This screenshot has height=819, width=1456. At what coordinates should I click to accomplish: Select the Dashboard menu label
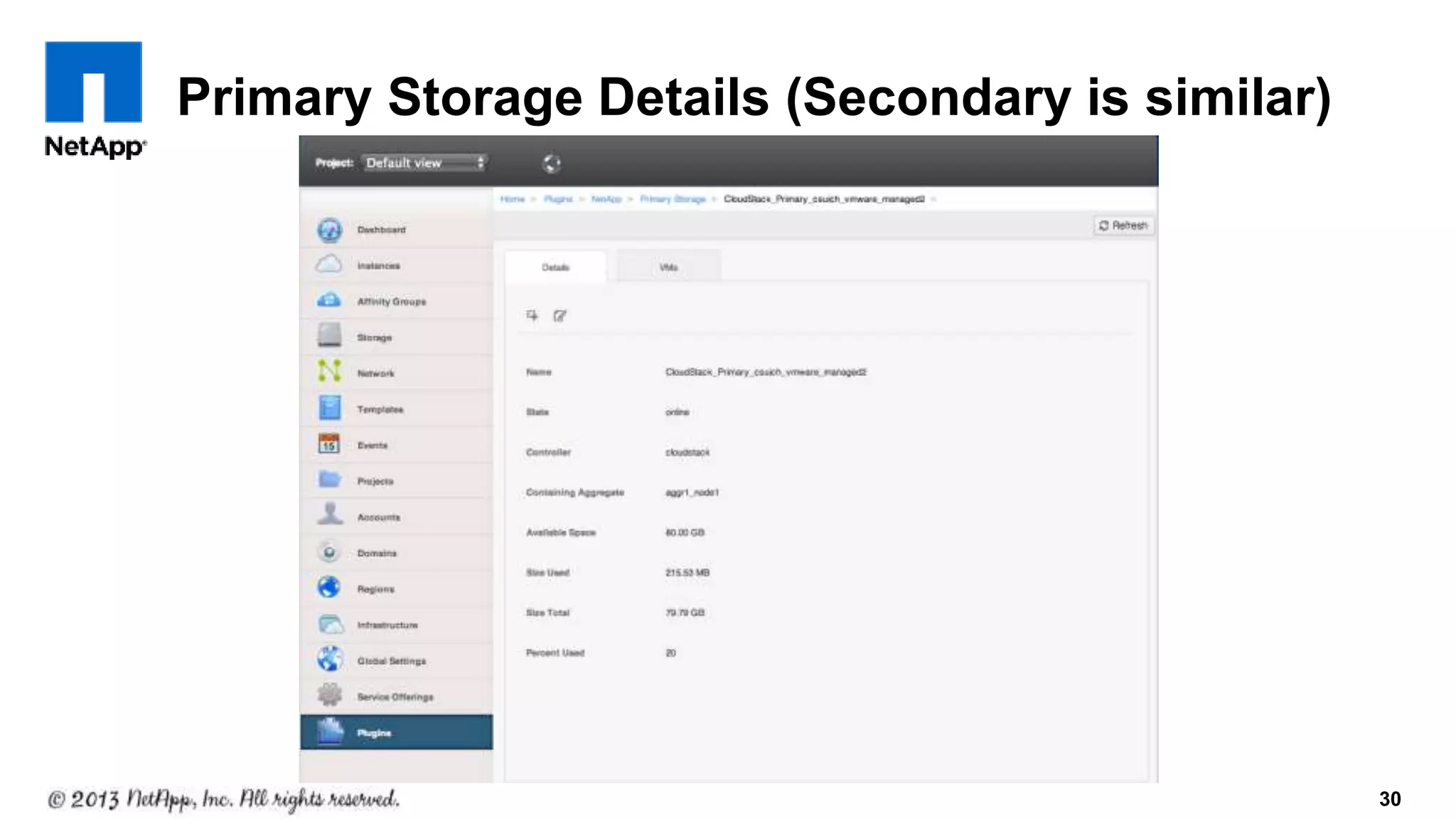[381, 230]
